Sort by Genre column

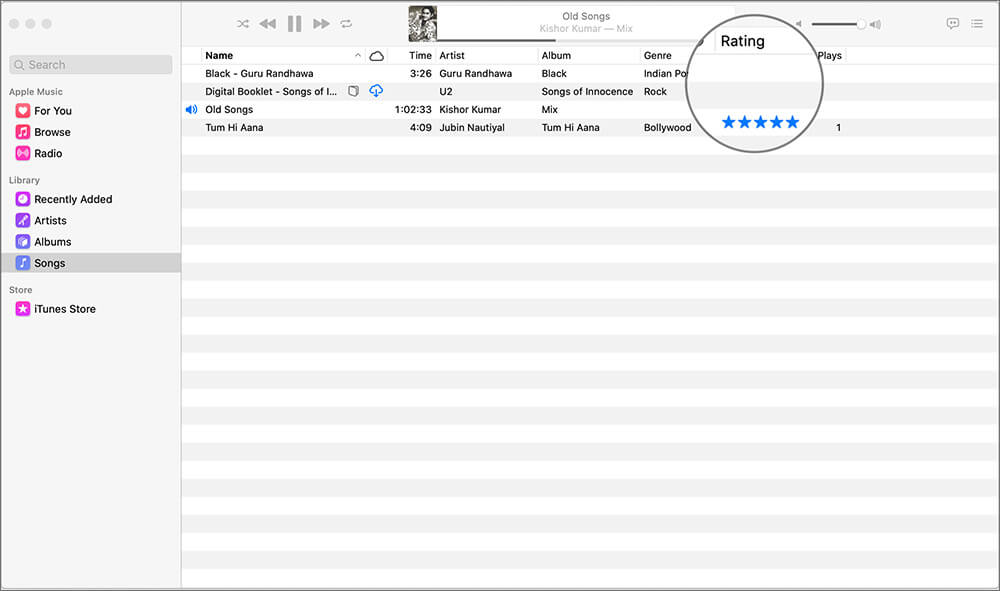658,55
